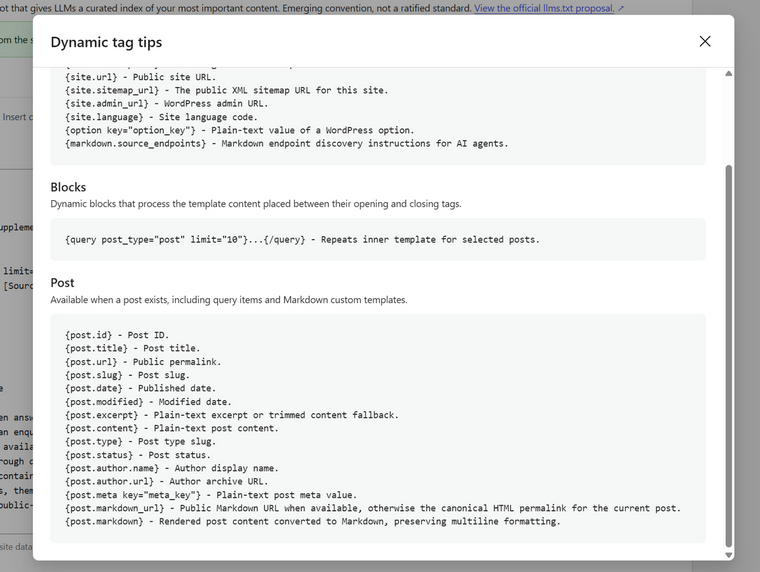Screen dimensions: 760x572
Task: Click the Blocks section heading
Action: [68, 187]
